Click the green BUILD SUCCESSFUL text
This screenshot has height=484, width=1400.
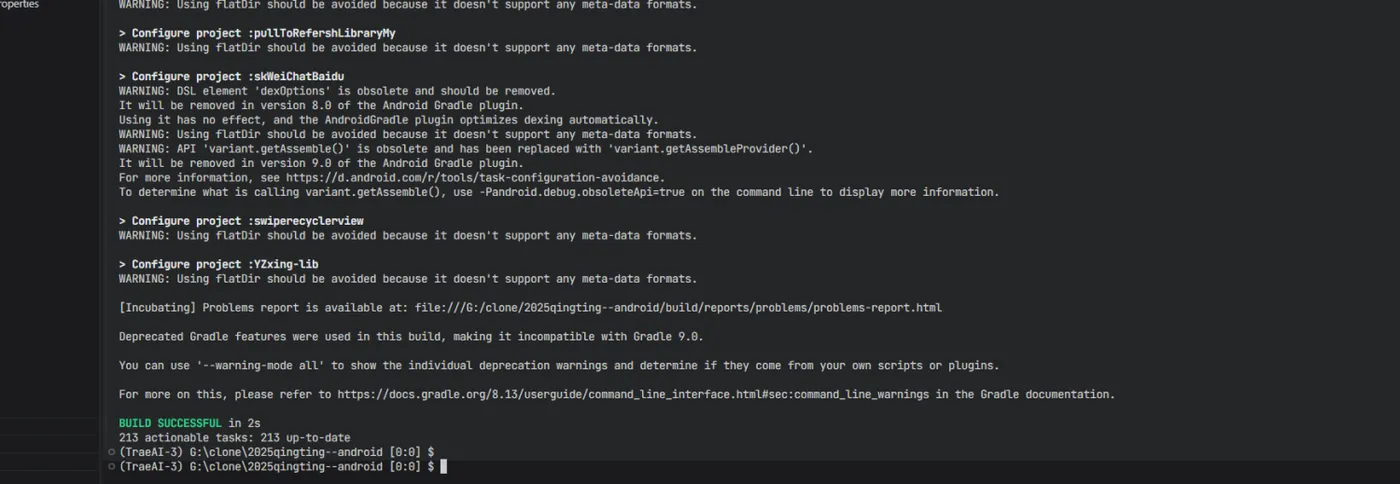(x=170, y=423)
